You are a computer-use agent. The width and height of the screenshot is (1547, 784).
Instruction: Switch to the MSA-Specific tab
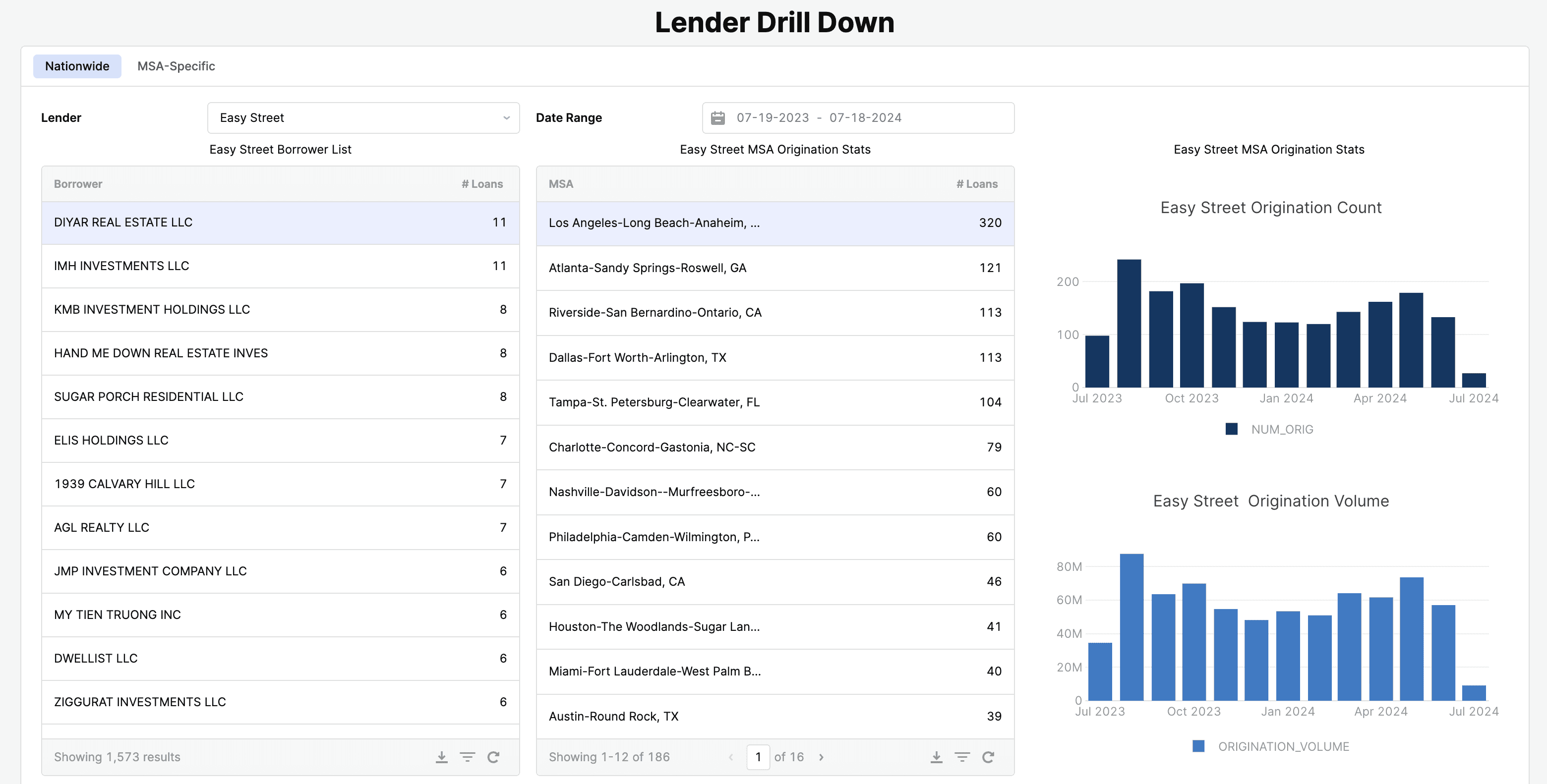[176, 66]
